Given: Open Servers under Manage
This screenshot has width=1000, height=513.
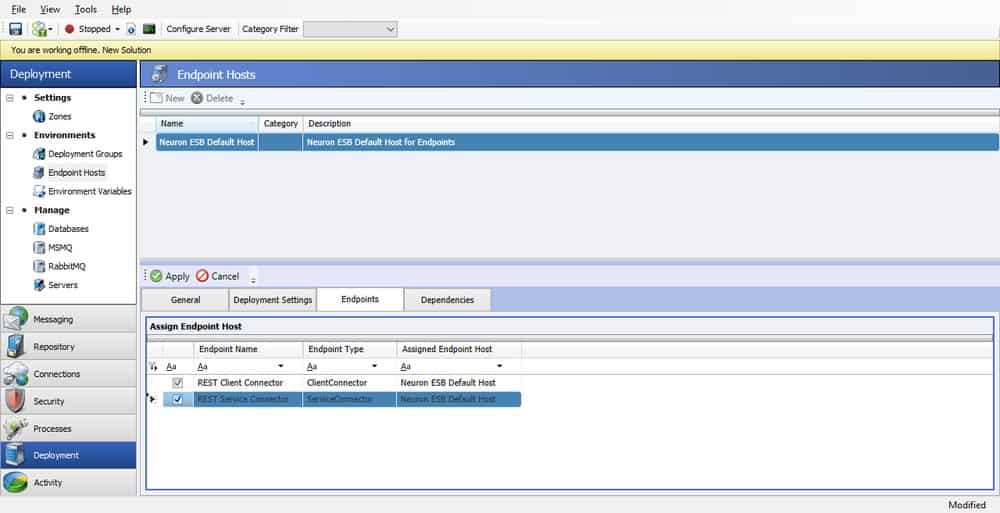Looking at the screenshot, I should point(55,285).
